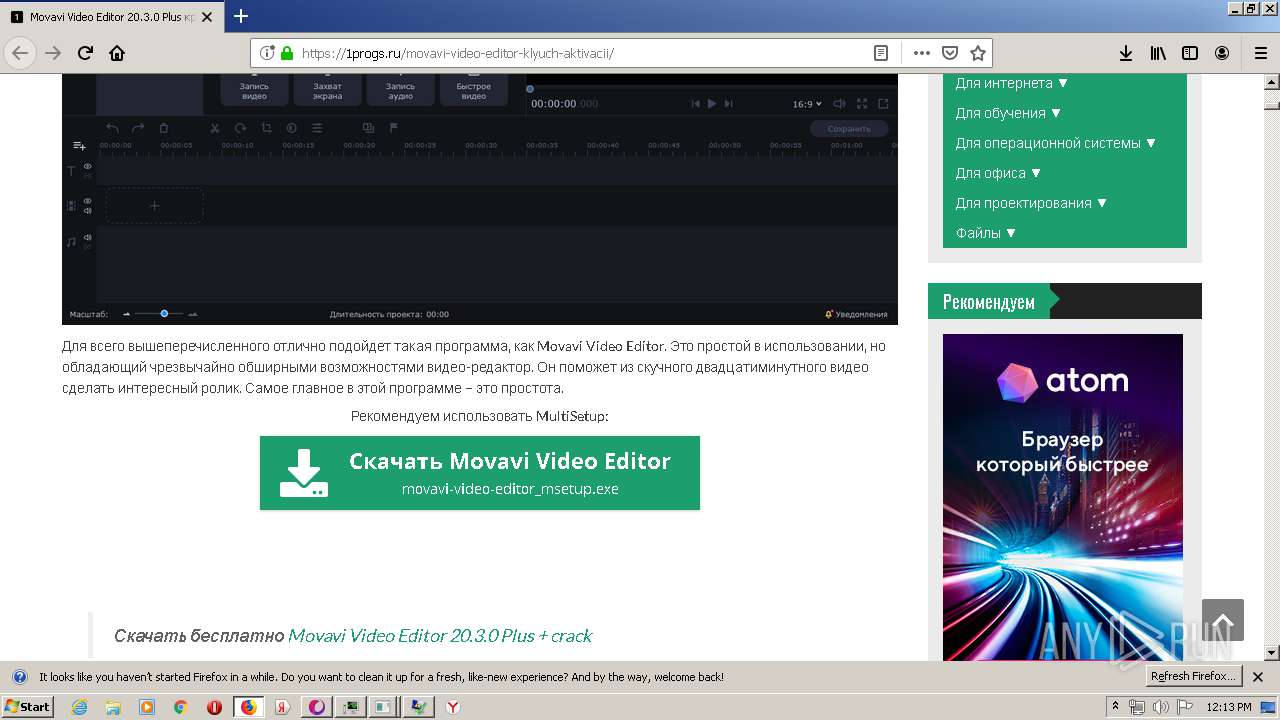The width and height of the screenshot is (1280, 720).
Task: Open the network status tray icon
Action: [1137, 706]
